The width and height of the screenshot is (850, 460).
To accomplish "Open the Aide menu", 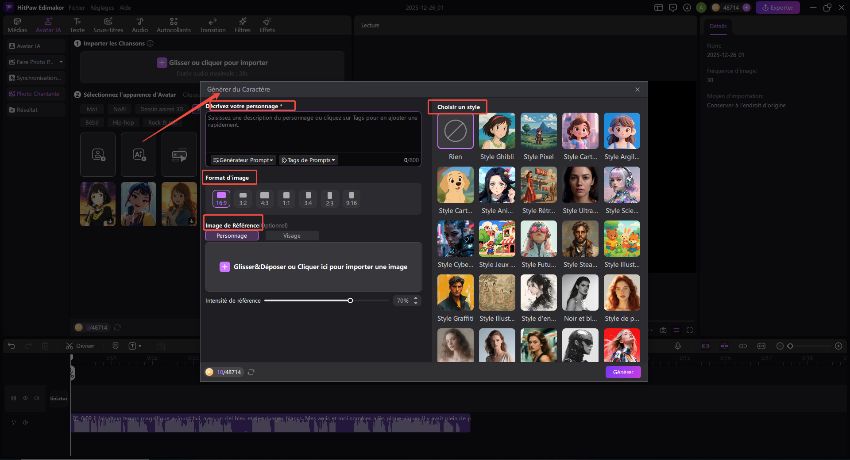I will click(x=125, y=8).
